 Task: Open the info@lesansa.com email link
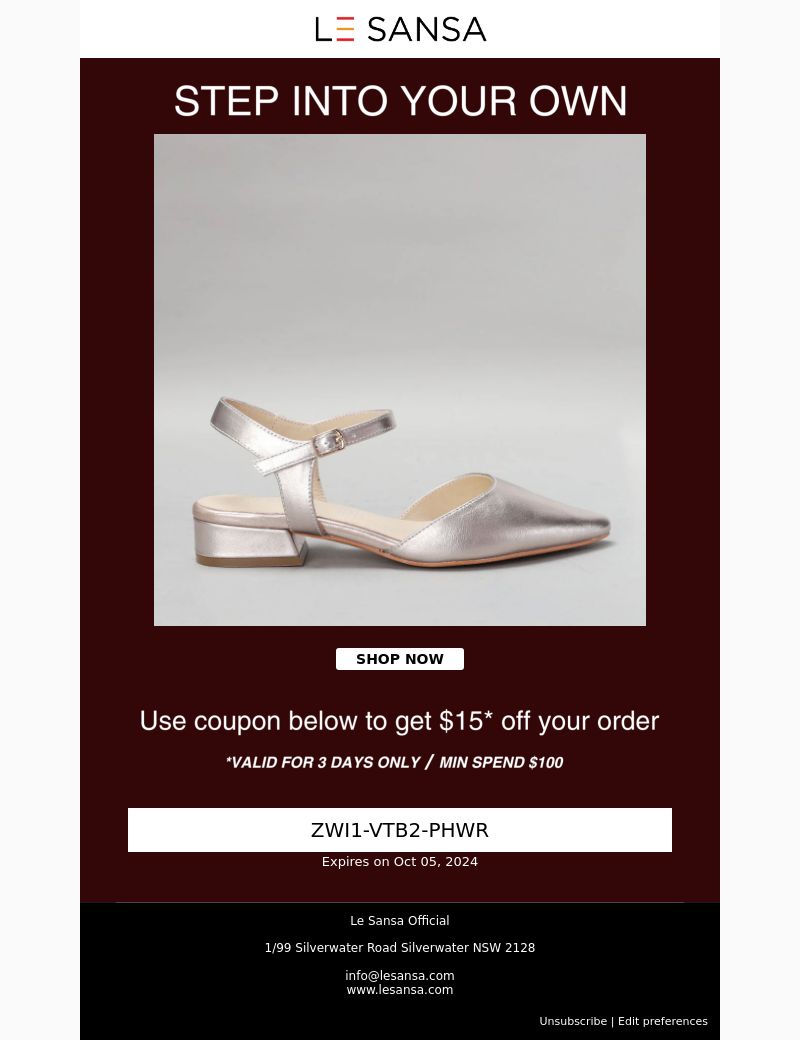[400, 976]
